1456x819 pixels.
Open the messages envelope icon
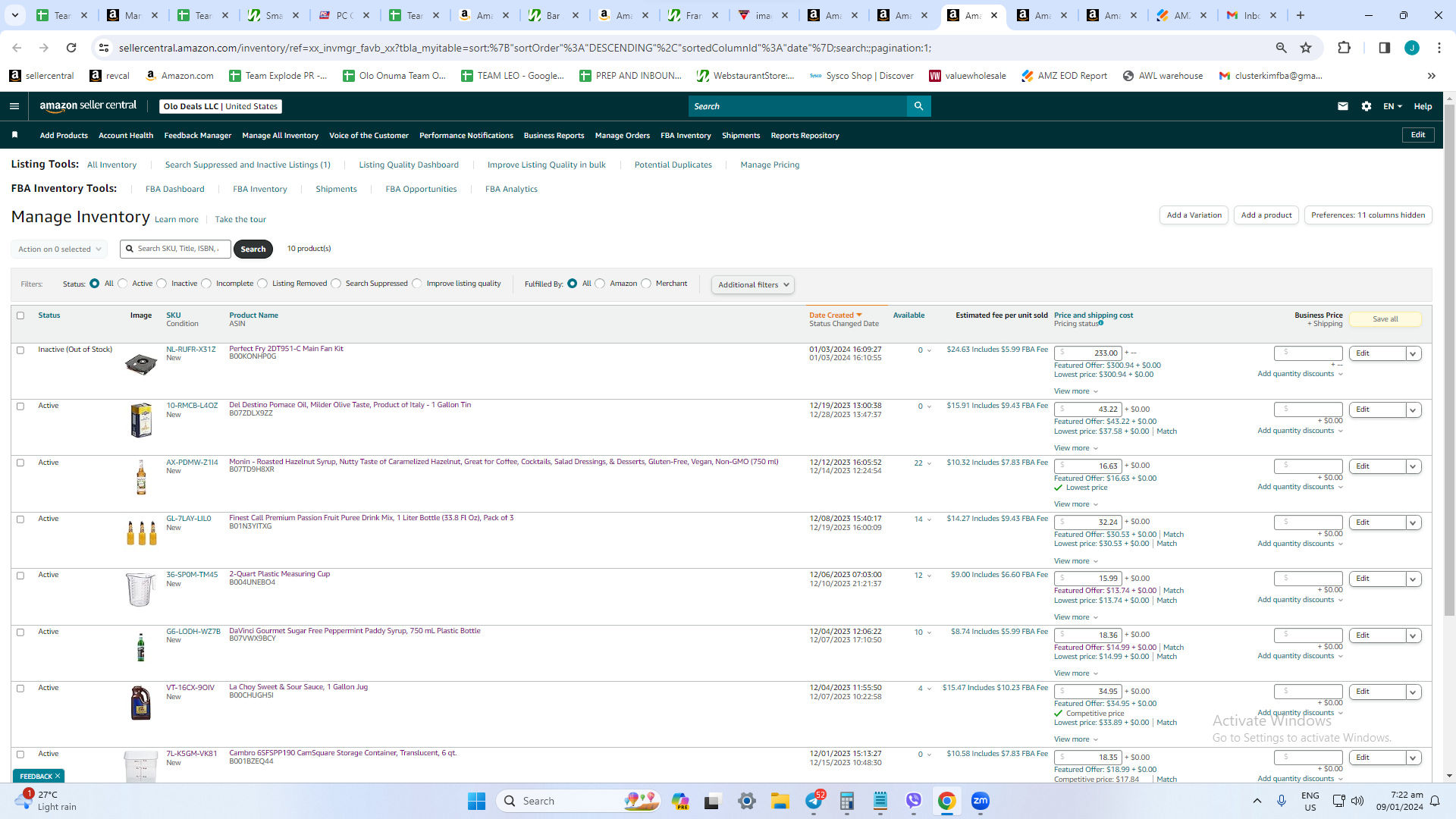[x=1343, y=106]
